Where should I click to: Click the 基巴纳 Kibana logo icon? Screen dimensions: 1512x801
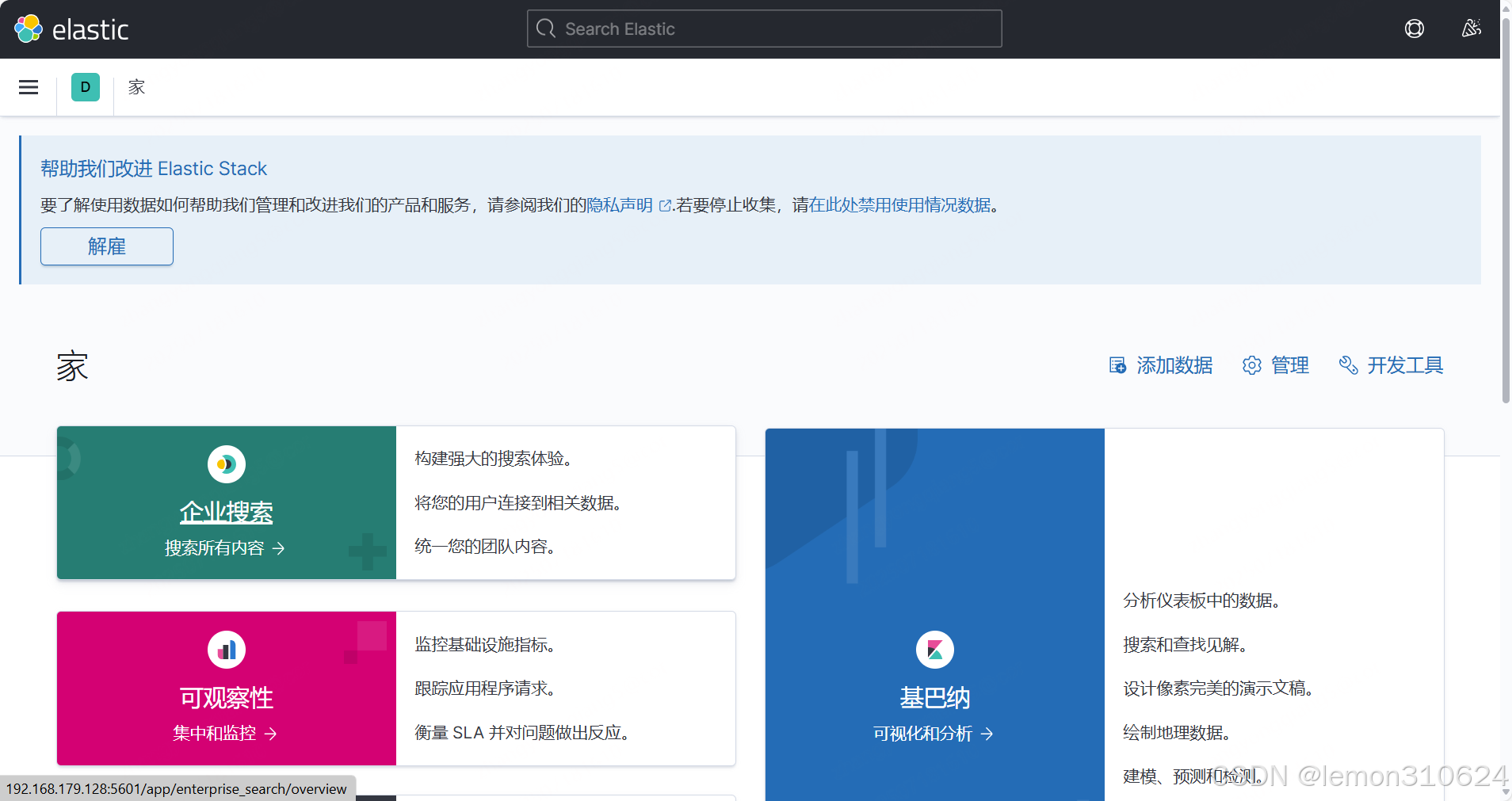tap(935, 650)
